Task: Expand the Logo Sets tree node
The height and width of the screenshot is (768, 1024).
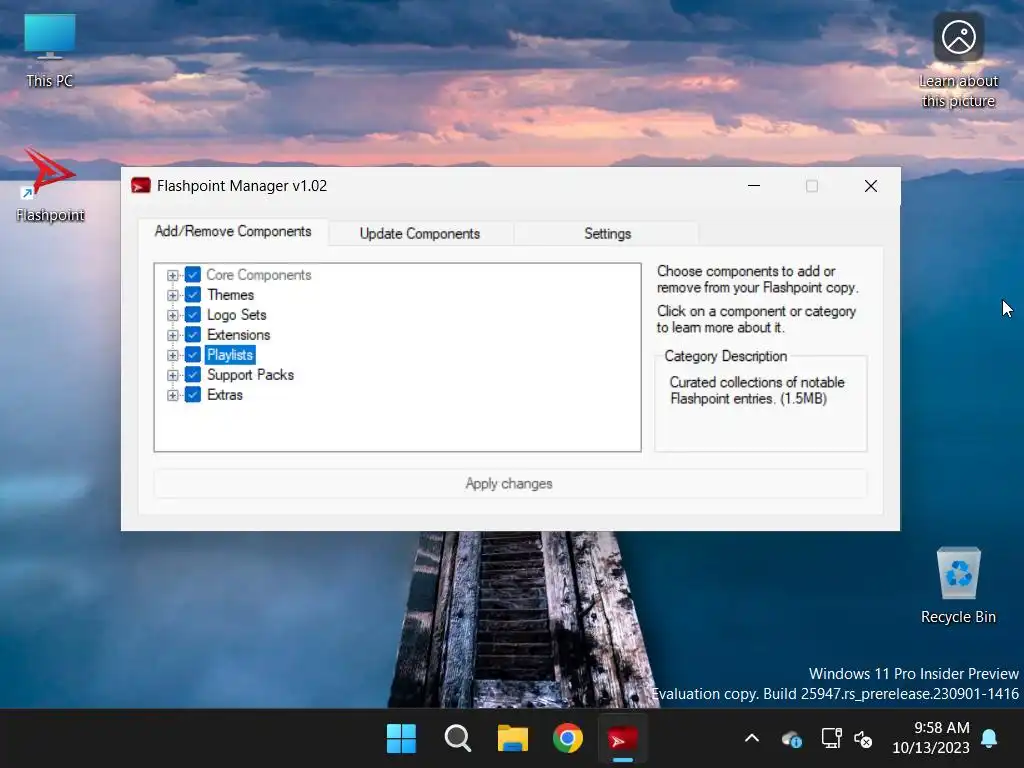Action: (172, 315)
